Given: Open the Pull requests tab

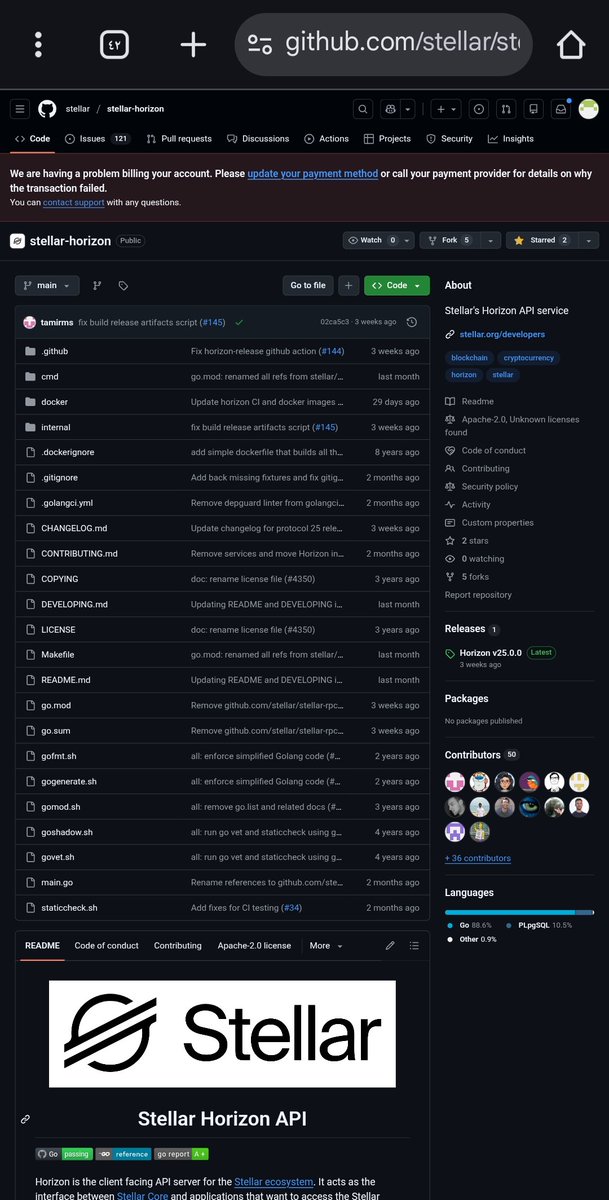Looking at the screenshot, I should (179, 139).
